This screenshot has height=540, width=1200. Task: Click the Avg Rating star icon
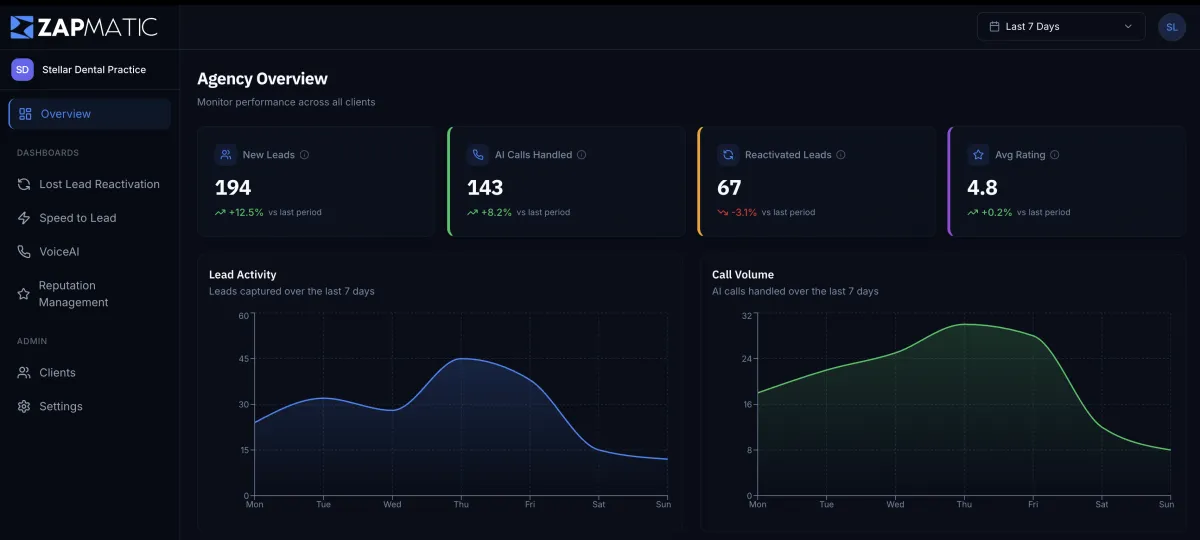point(978,155)
